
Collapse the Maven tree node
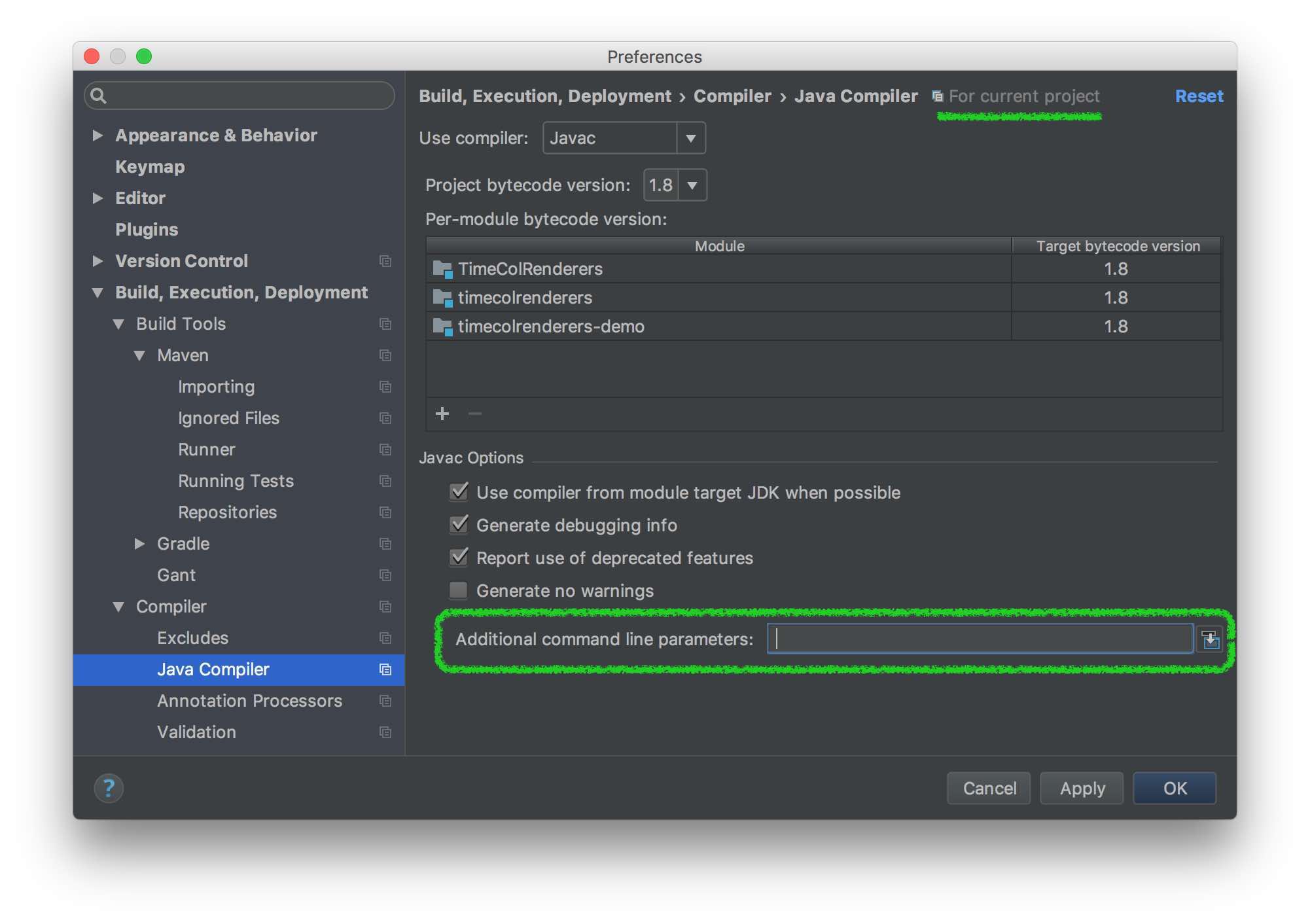point(139,355)
